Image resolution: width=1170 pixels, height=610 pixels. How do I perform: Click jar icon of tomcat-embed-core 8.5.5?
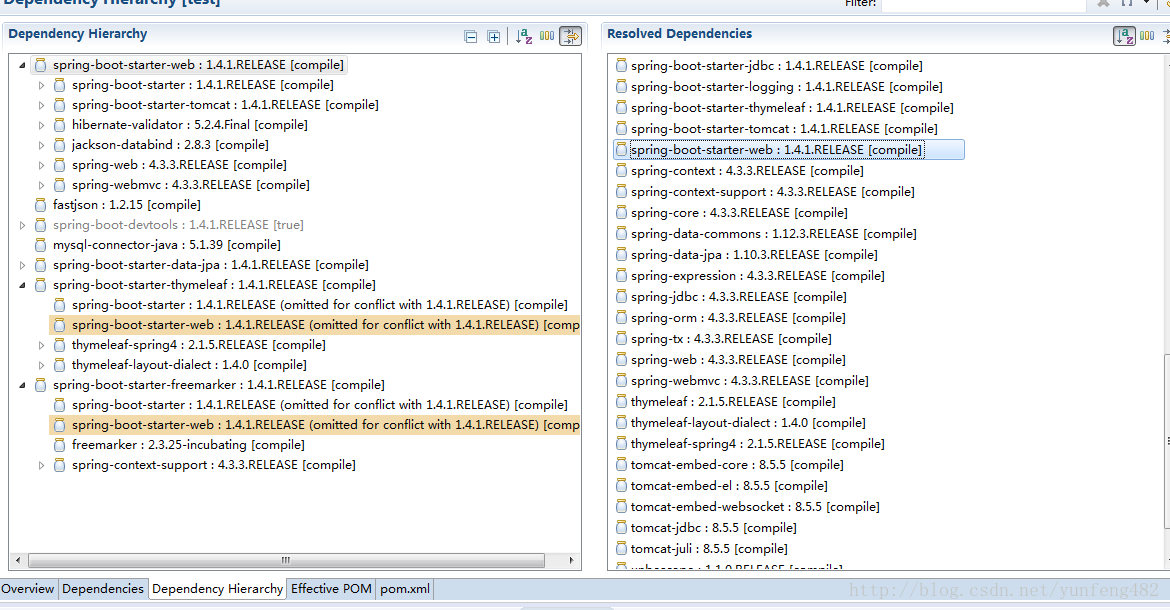click(x=621, y=465)
